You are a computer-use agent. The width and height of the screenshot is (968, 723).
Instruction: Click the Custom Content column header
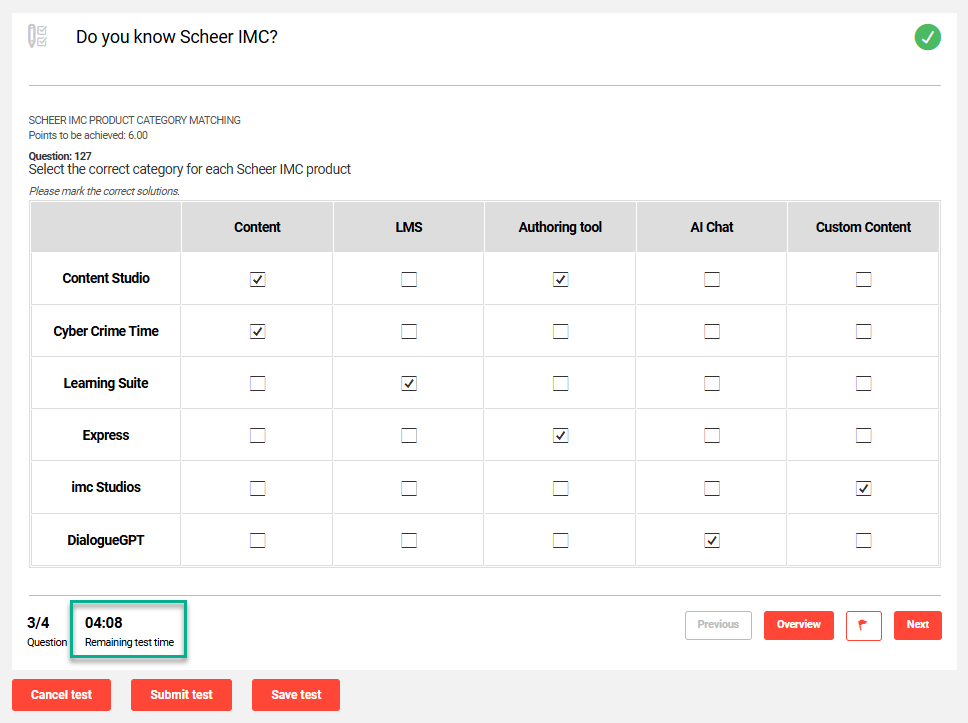pos(863,227)
